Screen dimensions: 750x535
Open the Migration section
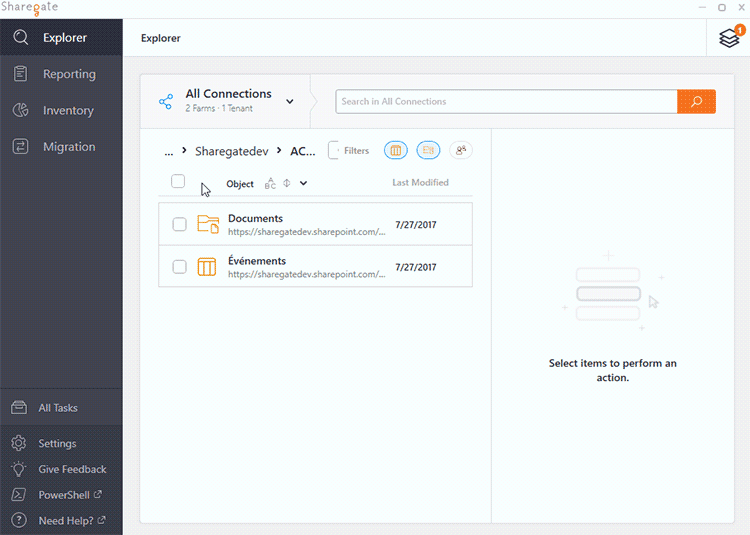click(x=61, y=147)
